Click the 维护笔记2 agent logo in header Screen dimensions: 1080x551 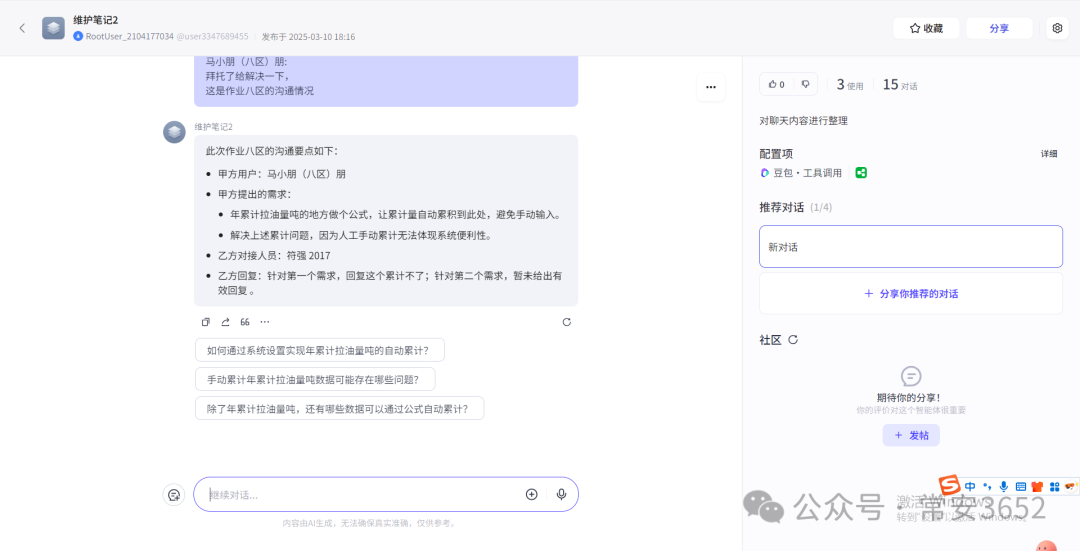pyautogui.click(x=53, y=28)
